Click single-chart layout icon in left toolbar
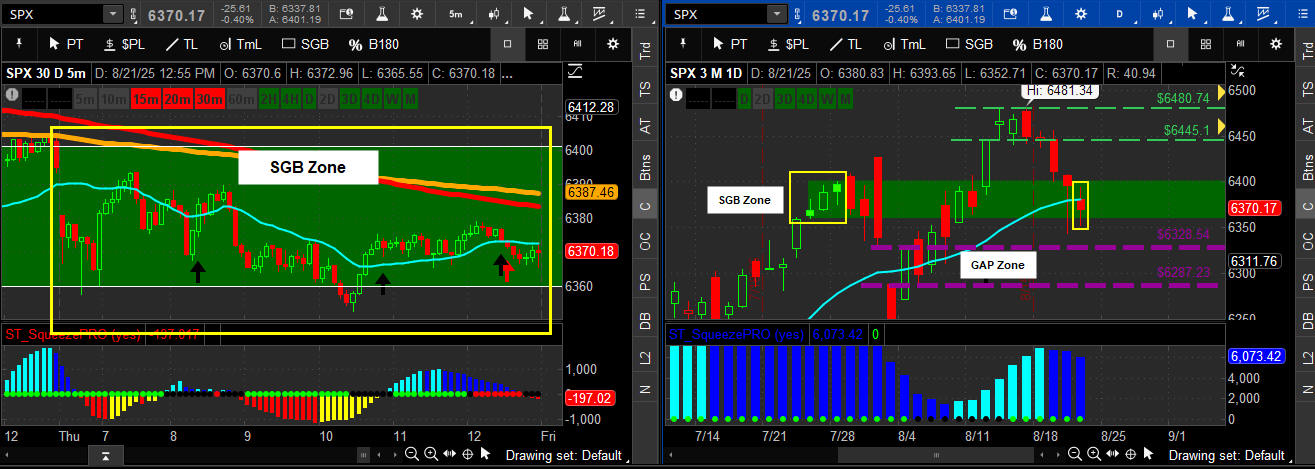 click(x=507, y=44)
